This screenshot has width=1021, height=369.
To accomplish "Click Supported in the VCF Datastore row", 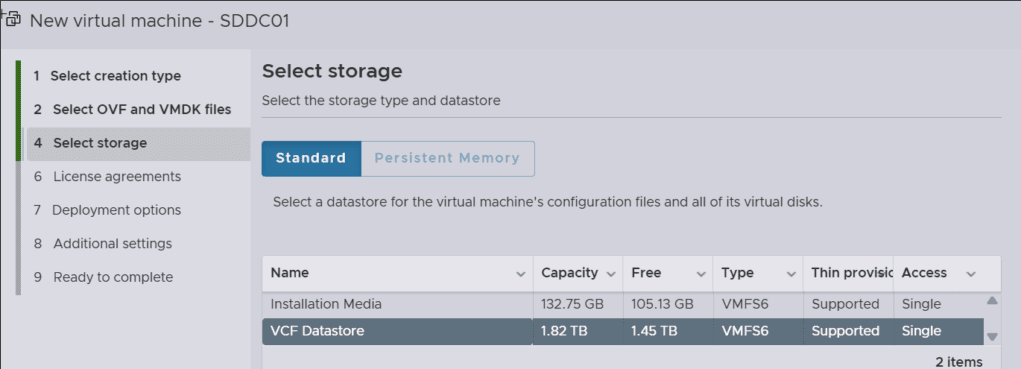I will (845, 331).
